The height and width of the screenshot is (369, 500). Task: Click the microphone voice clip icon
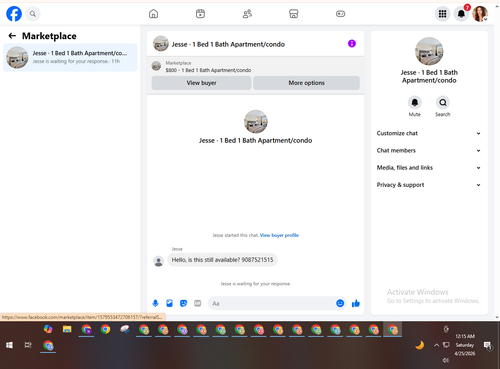click(155, 303)
